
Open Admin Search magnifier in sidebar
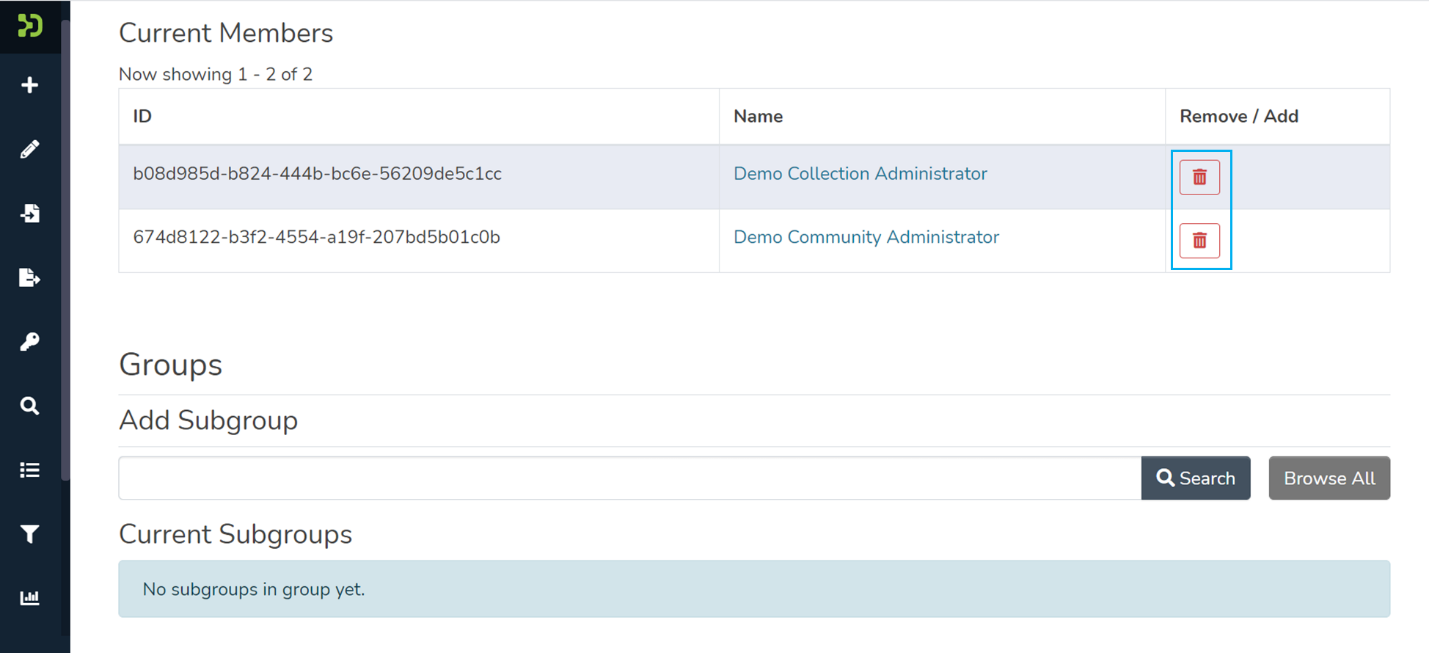tap(30, 406)
